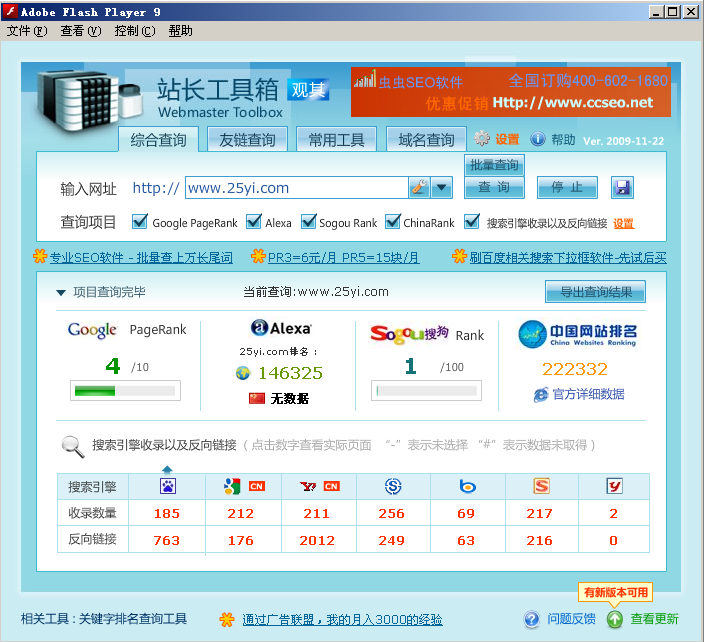704x642 pixels.
Task: Switch to the 综合查询 tab
Action: (x=158, y=140)
